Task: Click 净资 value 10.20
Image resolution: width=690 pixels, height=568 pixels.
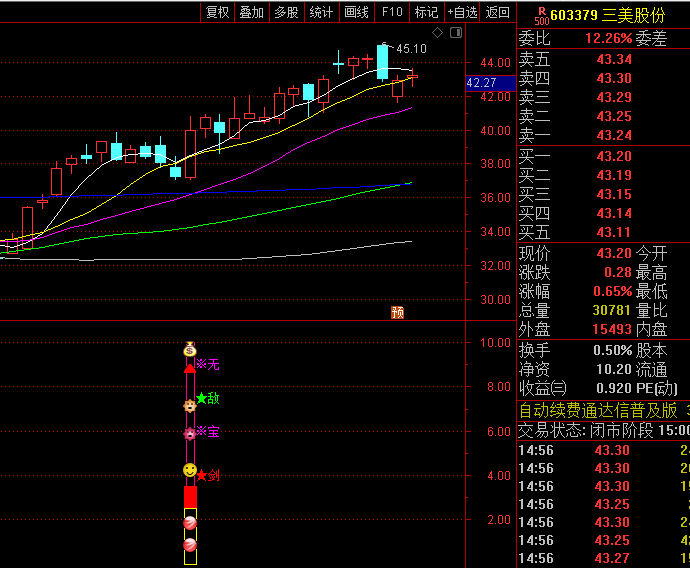Action: pos(614,369)
